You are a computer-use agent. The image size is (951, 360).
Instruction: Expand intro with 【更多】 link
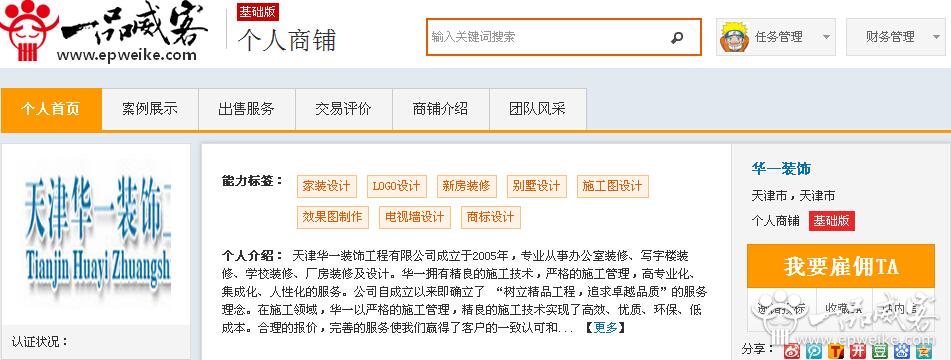605,328
